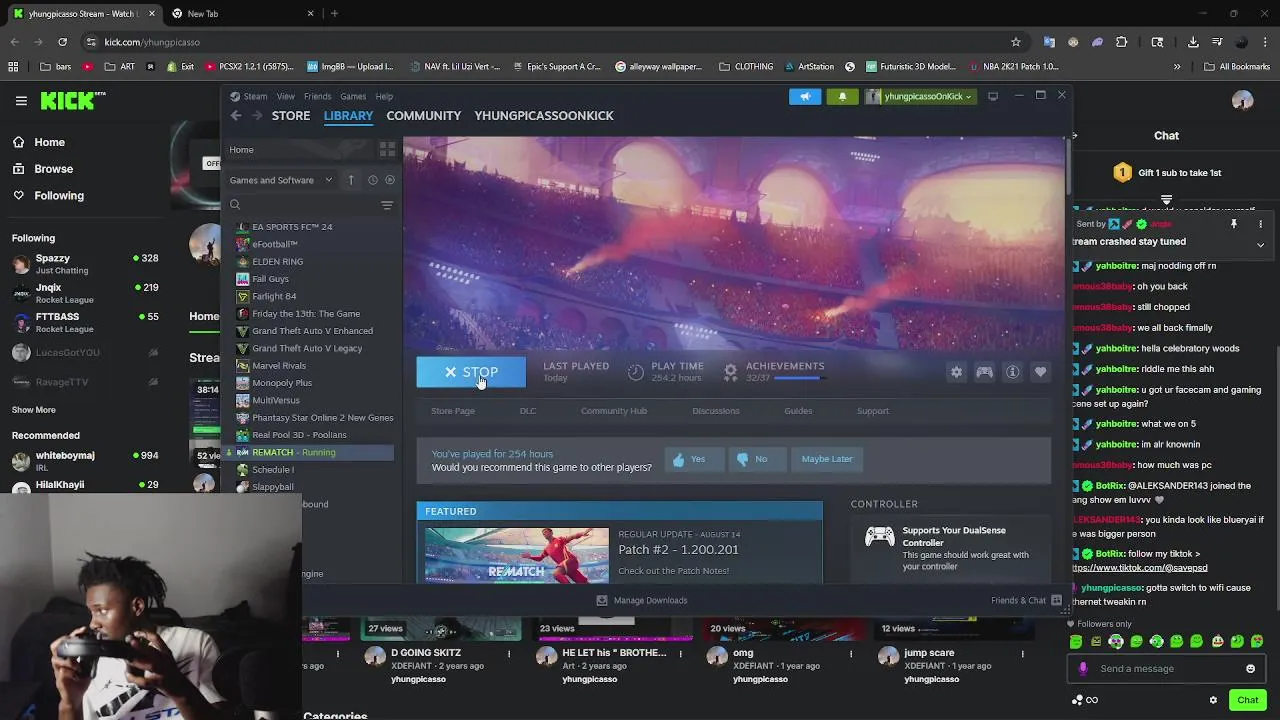Show all bookmarks overflow chevron

point(1176,67)
